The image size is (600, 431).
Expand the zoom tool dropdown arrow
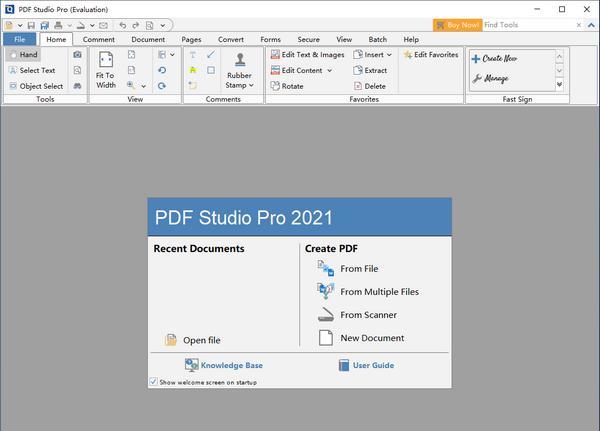coord(143,86)
